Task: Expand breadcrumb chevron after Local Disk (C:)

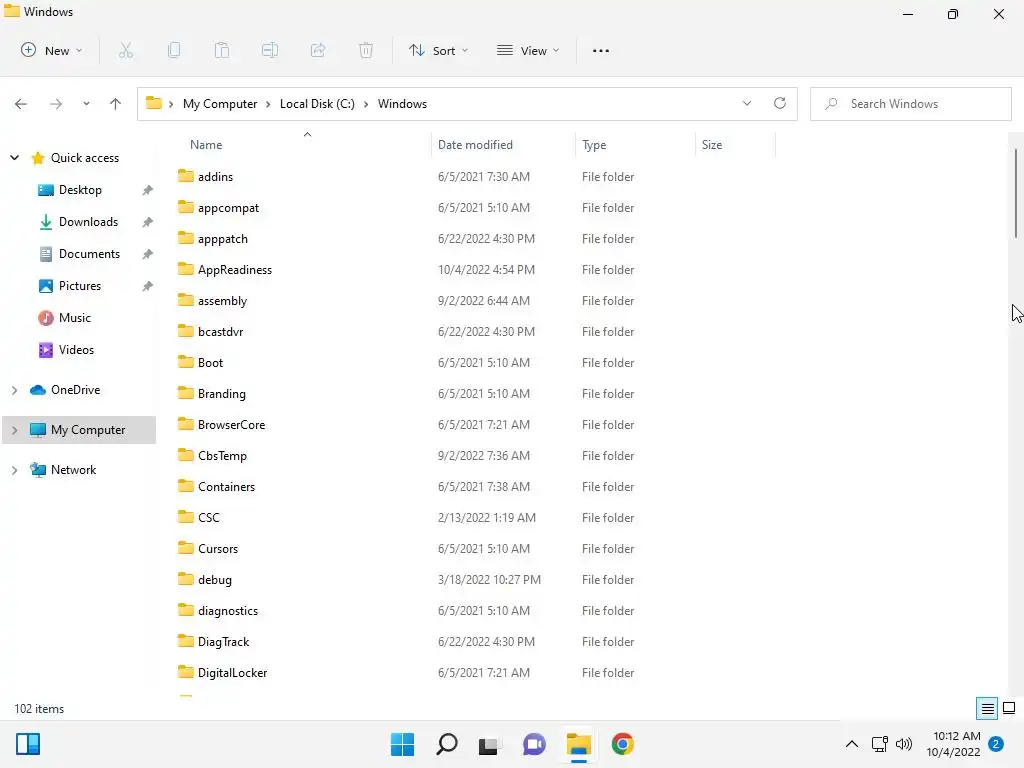Action: pos(366,104)
